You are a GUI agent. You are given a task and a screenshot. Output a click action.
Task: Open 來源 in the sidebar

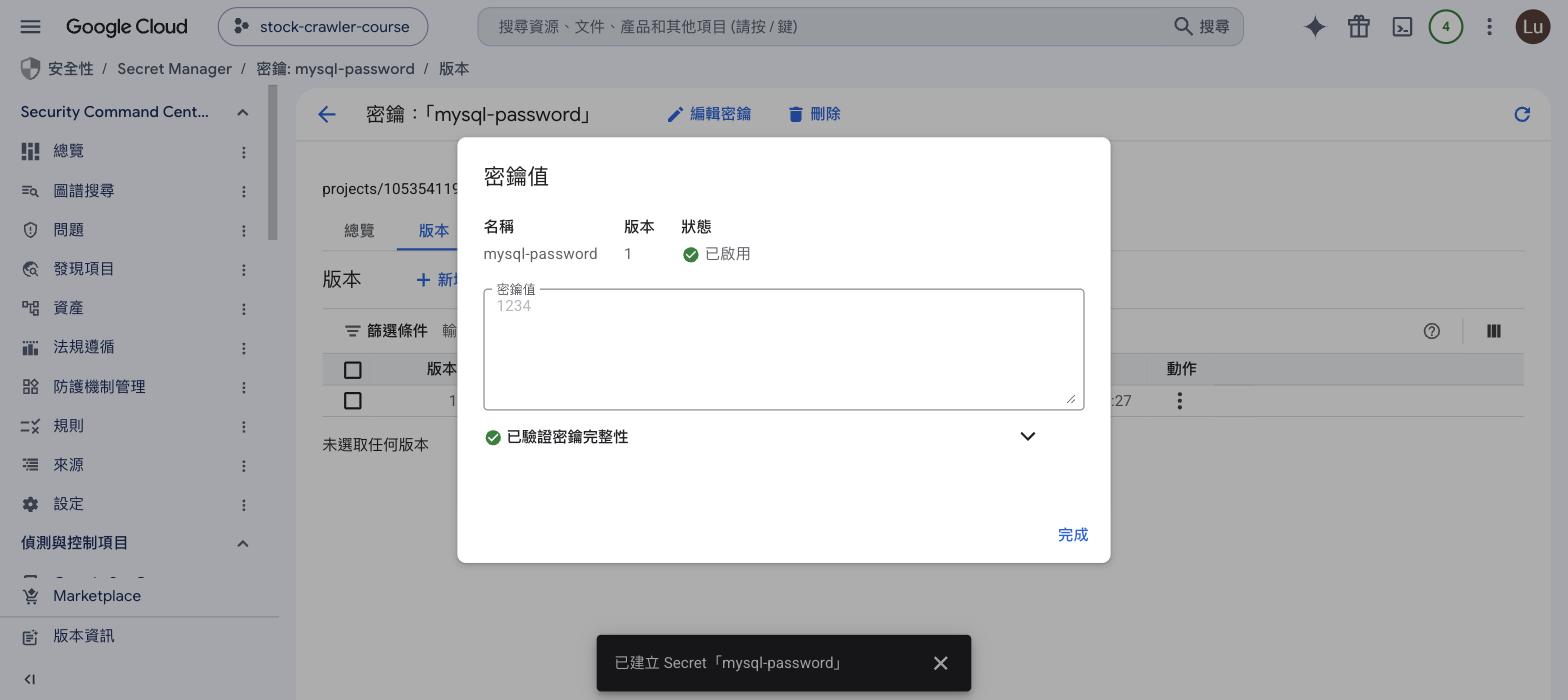pos(68,465)
